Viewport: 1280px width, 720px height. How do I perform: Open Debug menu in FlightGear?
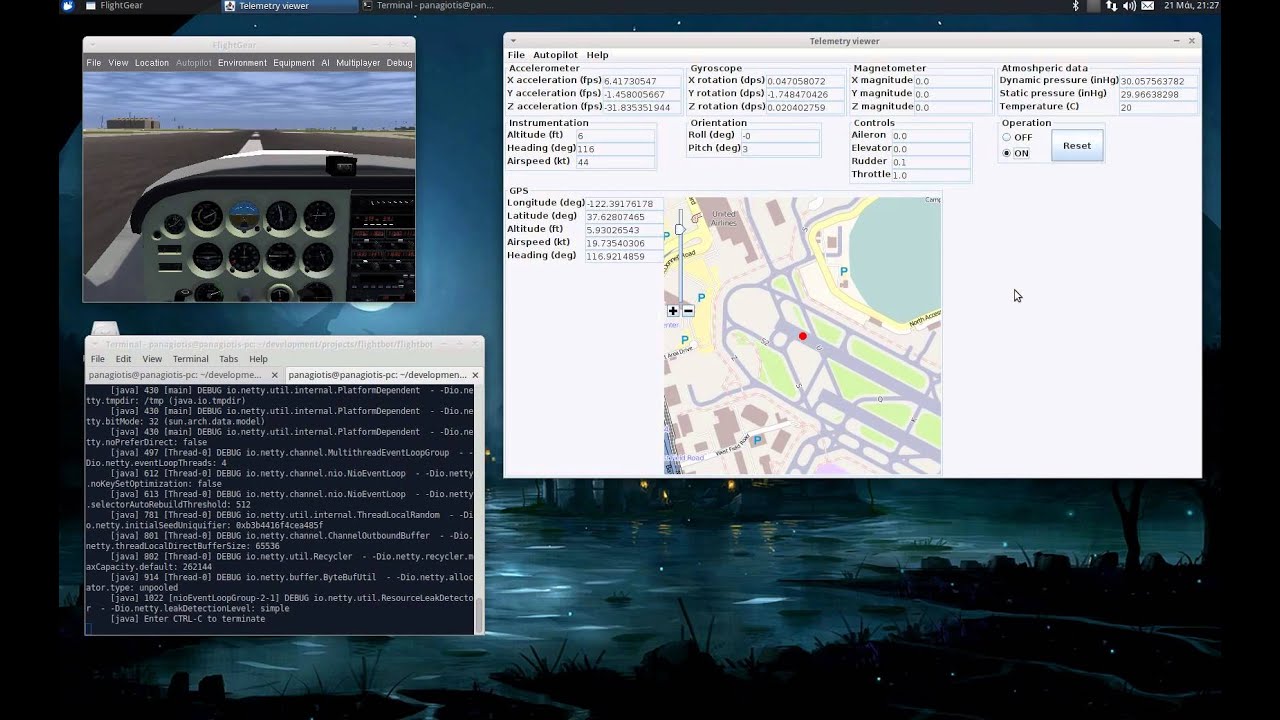tap(399, 63)
